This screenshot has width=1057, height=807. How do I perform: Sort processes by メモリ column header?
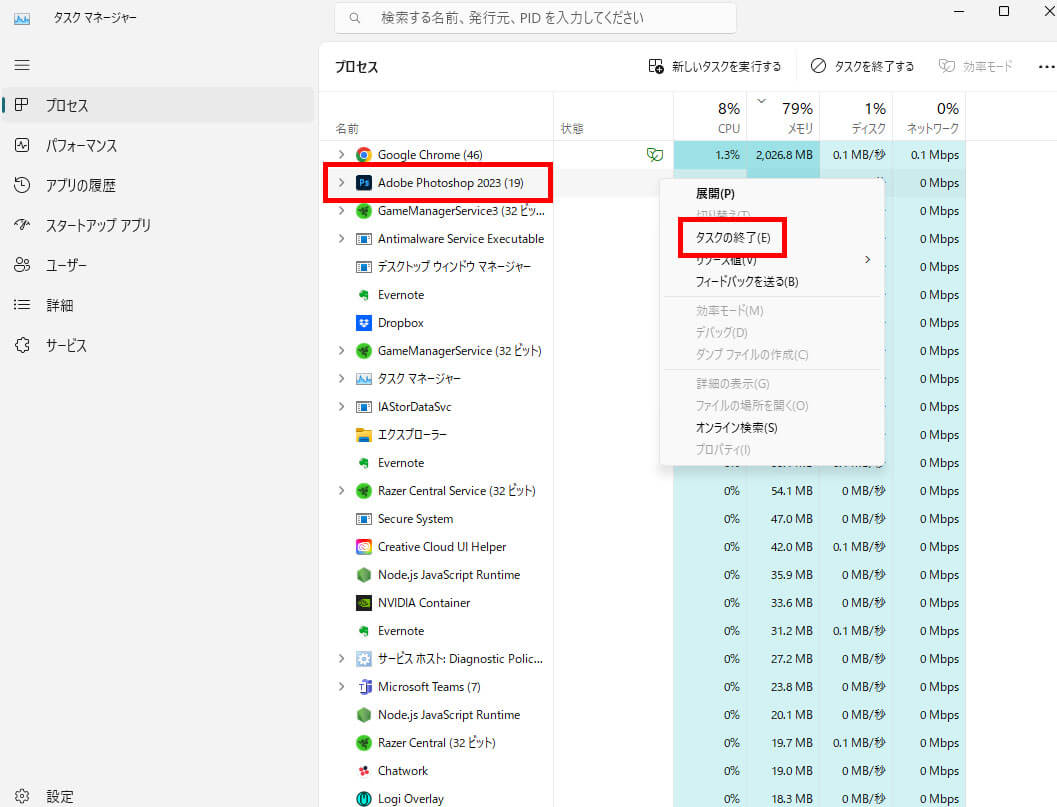783,117
